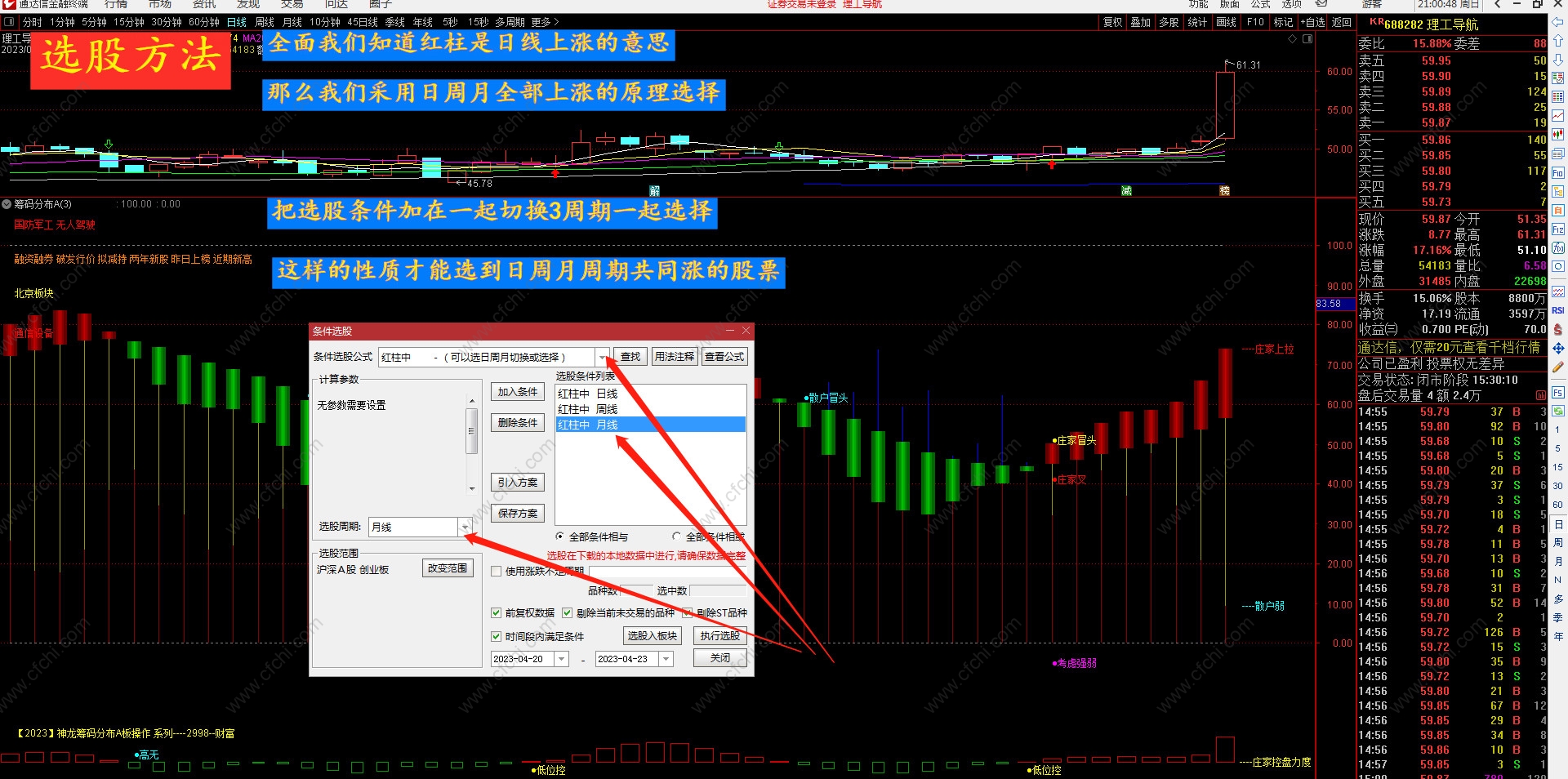Click 关闭 button in the dialog
Viewport: 1568px width, 779px height.
pos(719,658)
